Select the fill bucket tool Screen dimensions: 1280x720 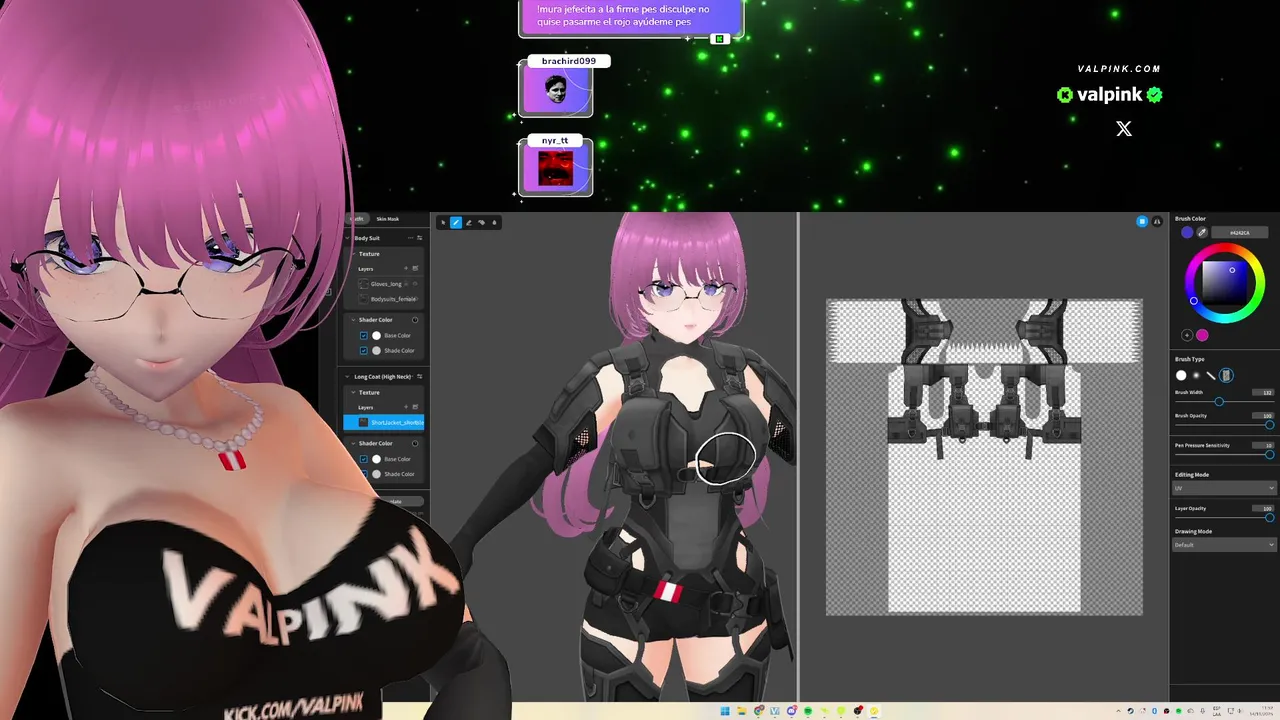(481, 222)
